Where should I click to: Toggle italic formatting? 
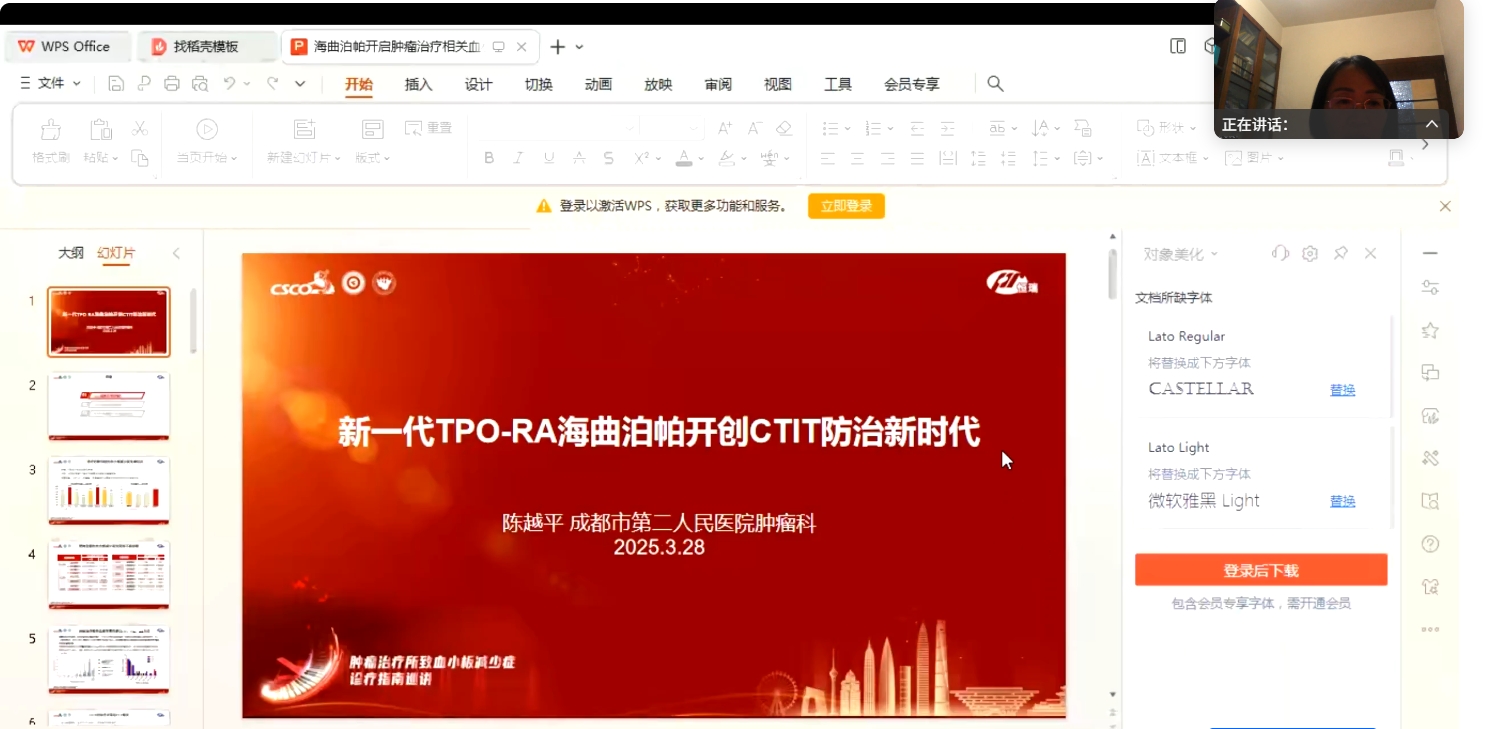coord(518,158)
